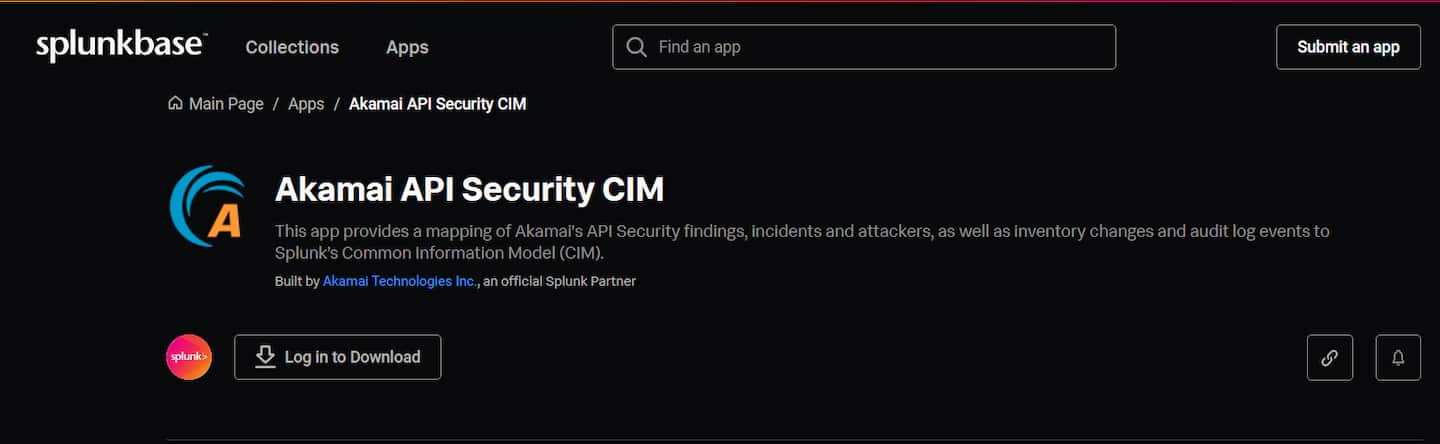Viewport: 1440px width, 444px height.
Task: Click the pink Splunk badge icon
Action: point(189,357)
